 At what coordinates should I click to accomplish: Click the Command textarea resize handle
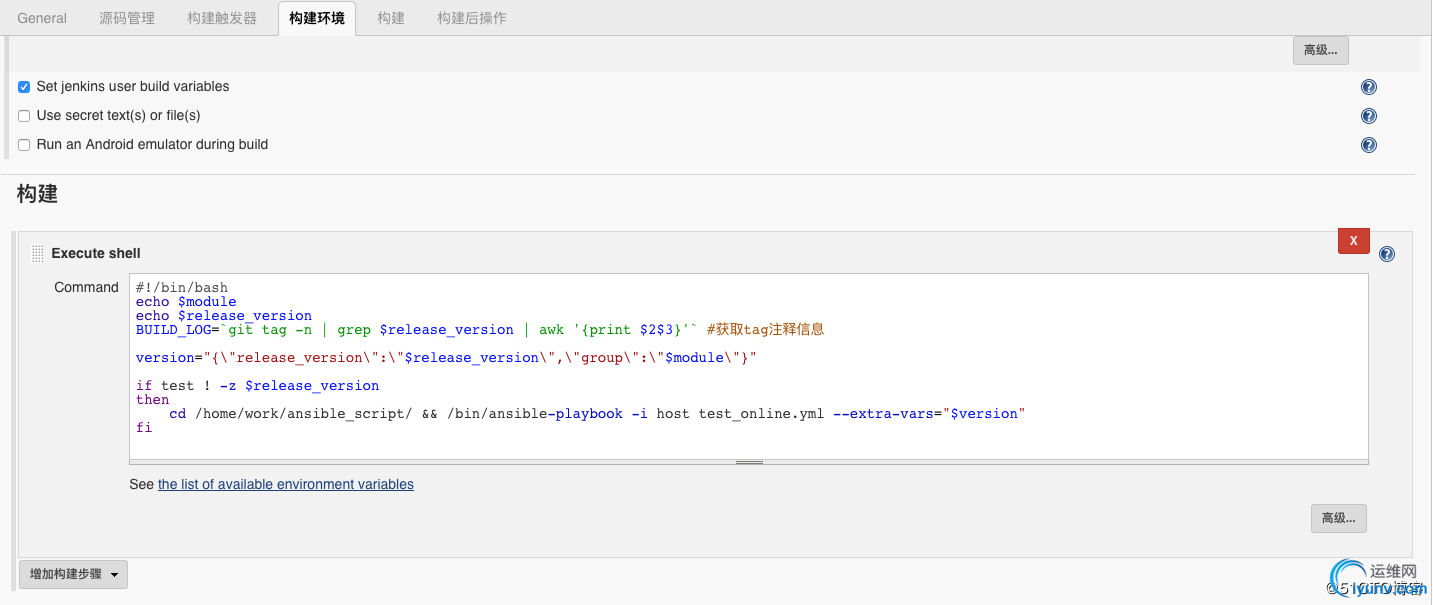tap(749, 462)
